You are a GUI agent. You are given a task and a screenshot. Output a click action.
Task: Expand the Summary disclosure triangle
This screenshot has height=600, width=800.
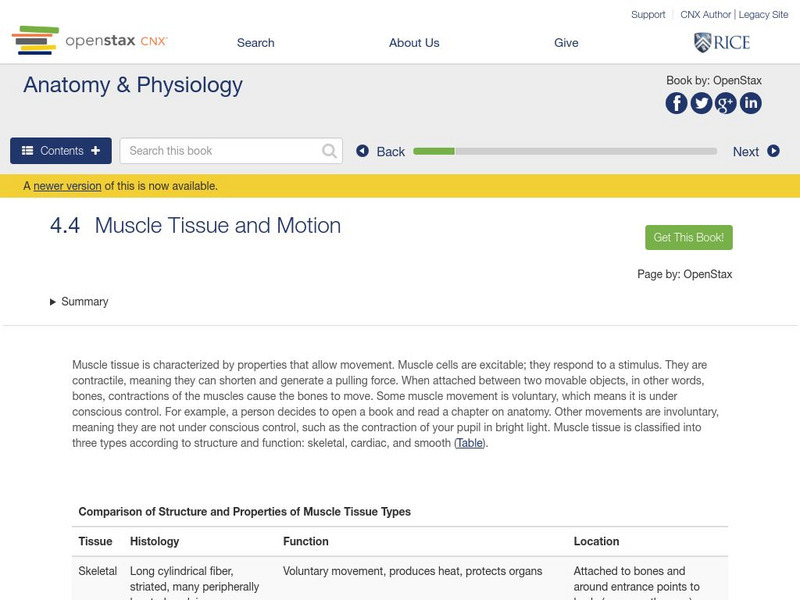click(x=53, y=301)
